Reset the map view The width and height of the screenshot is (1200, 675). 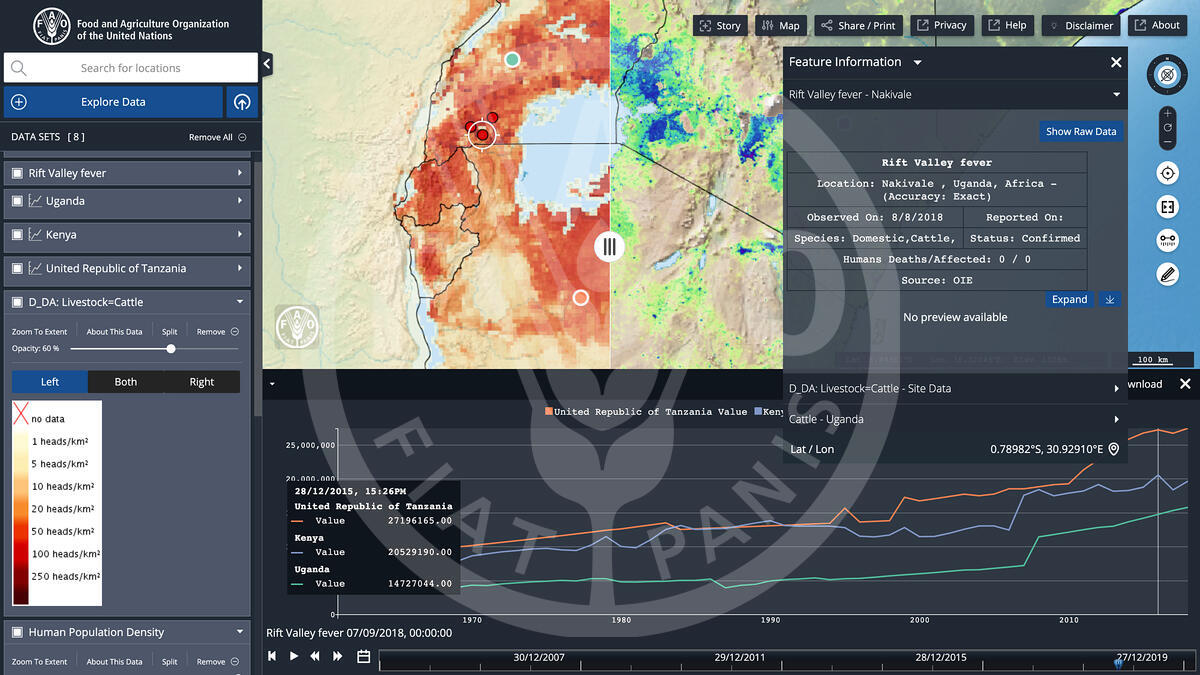(1167, 128)
